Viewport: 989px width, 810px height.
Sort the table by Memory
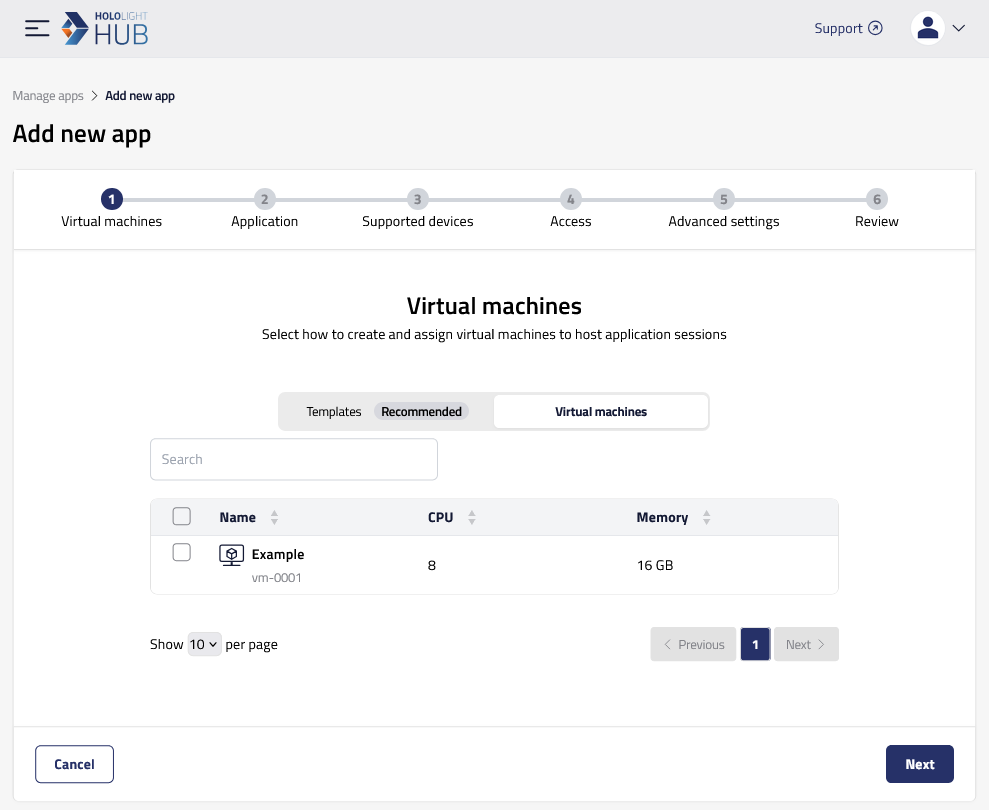706,517
